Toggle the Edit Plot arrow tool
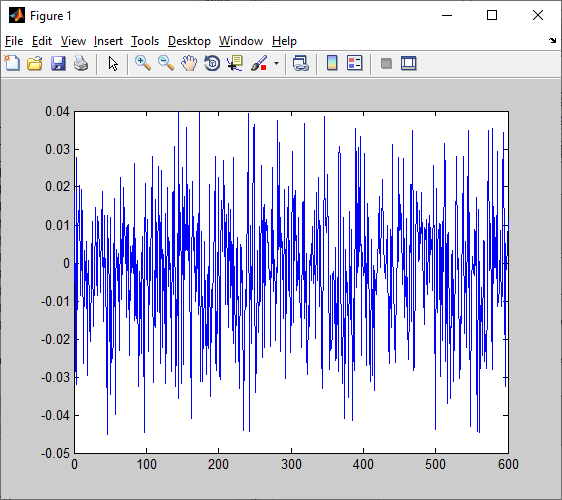Viewport: 562px width, 500px height. [113, 64]
